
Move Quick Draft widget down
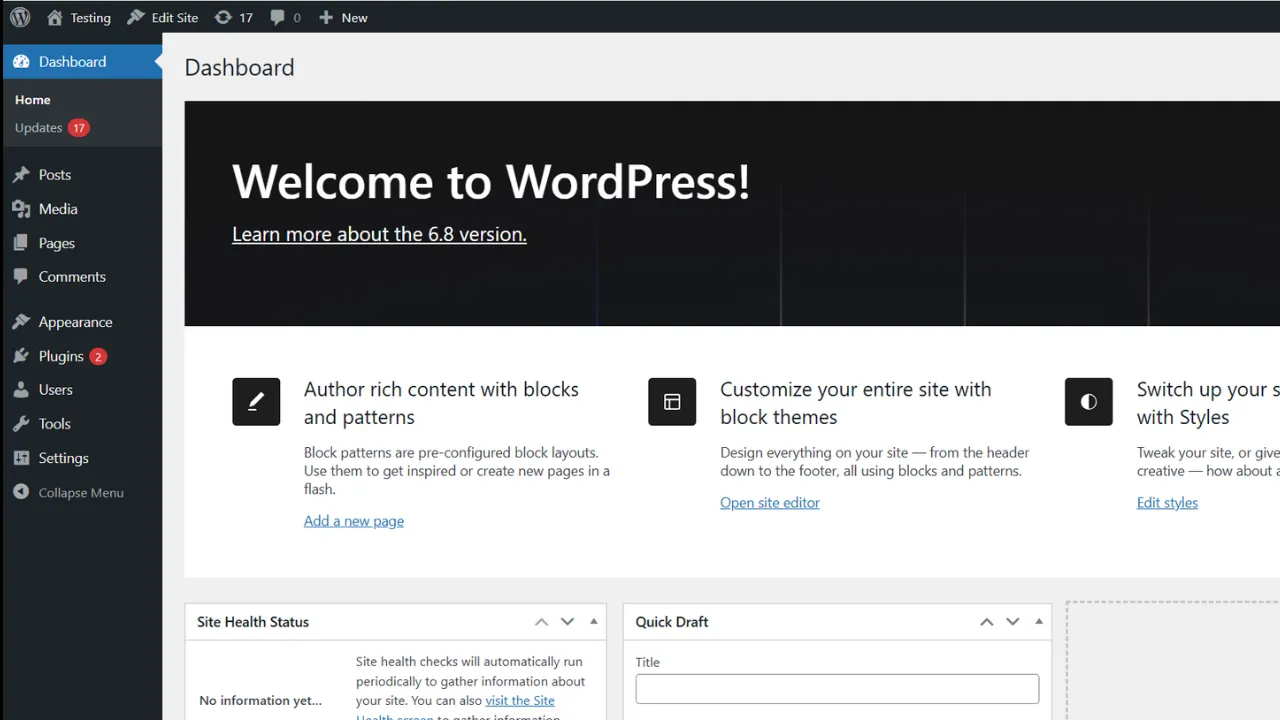click(1012, 622)
